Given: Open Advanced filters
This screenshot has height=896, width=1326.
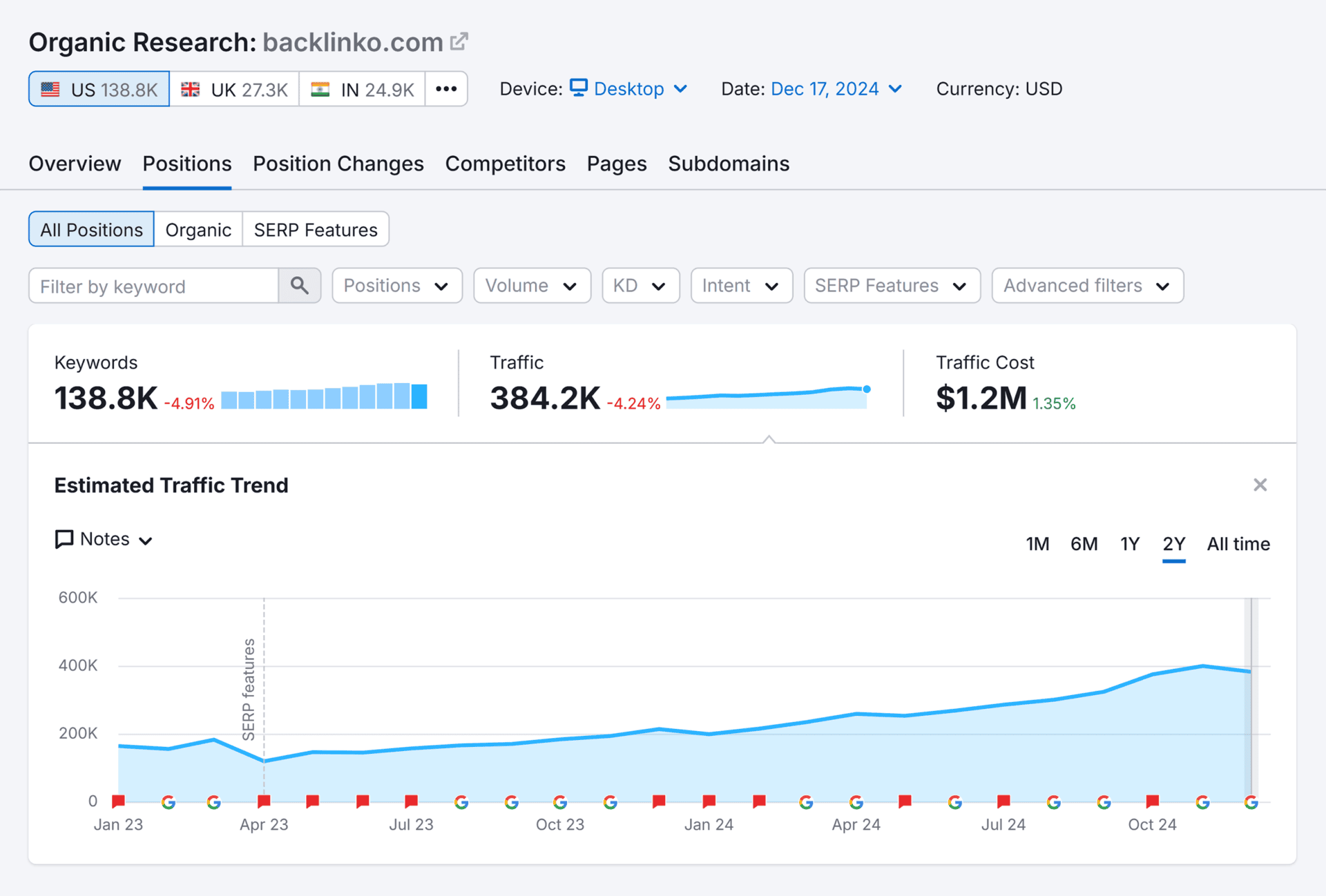Looking at the screenshot, I should [1086, 285].
